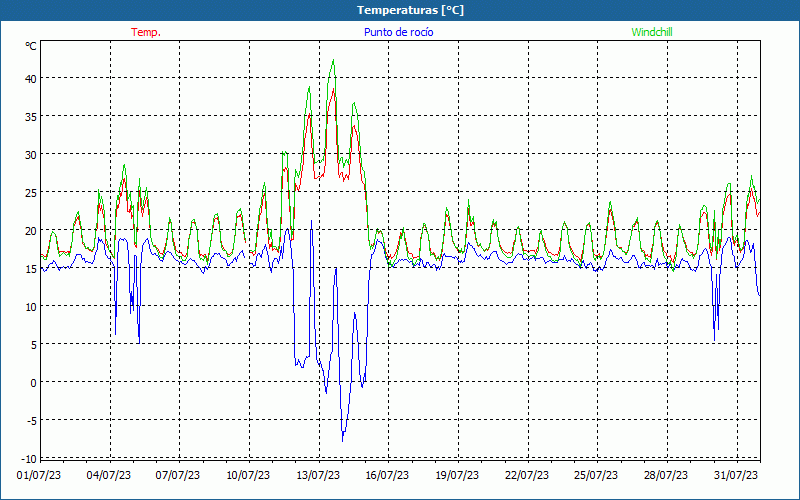Click the °C axis unit label
Image resolution: width=800 pixels, height=500 pixels.
click(31, 46)
